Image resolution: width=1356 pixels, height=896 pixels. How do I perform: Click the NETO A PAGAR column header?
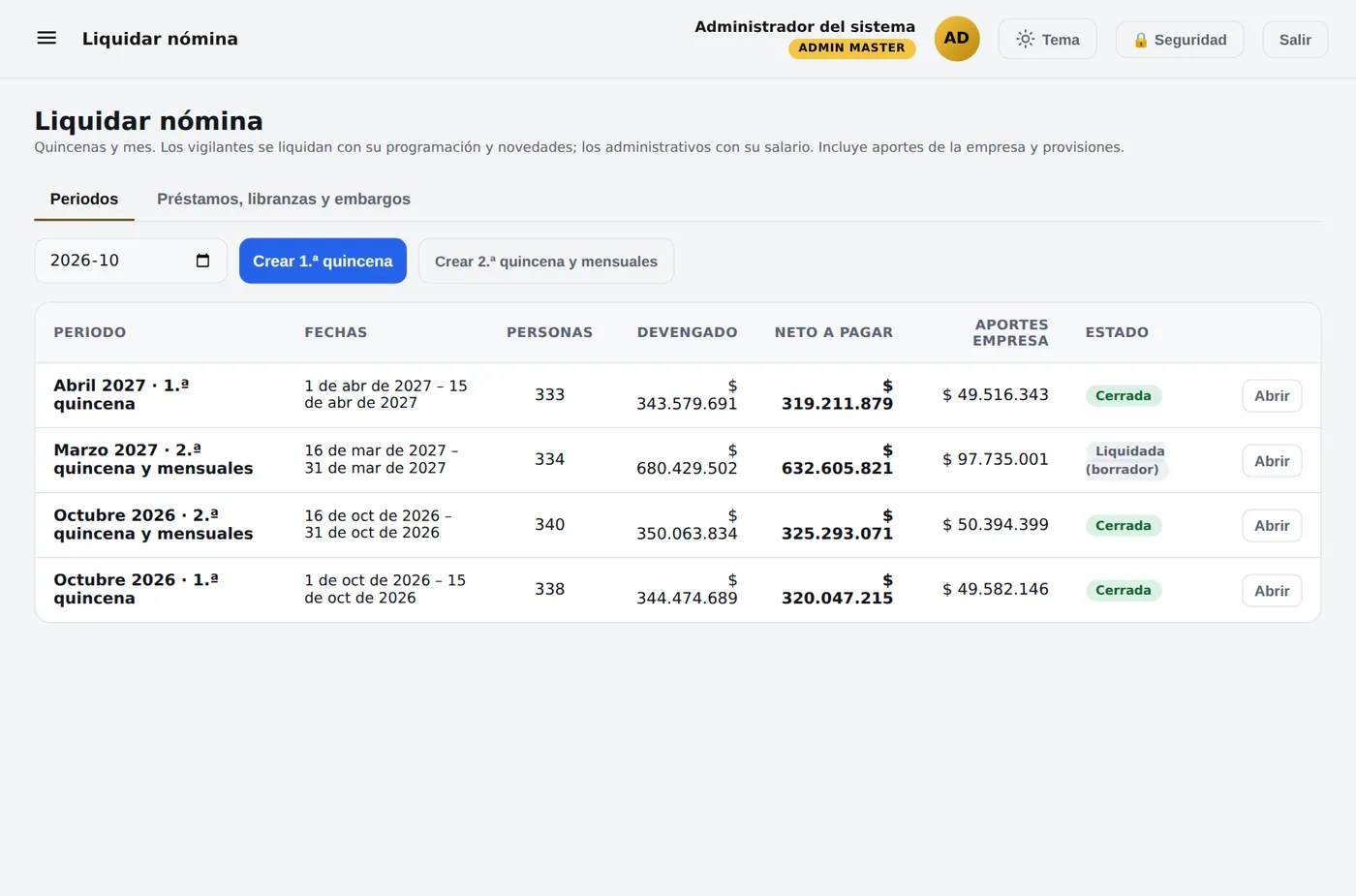[834, 332]
